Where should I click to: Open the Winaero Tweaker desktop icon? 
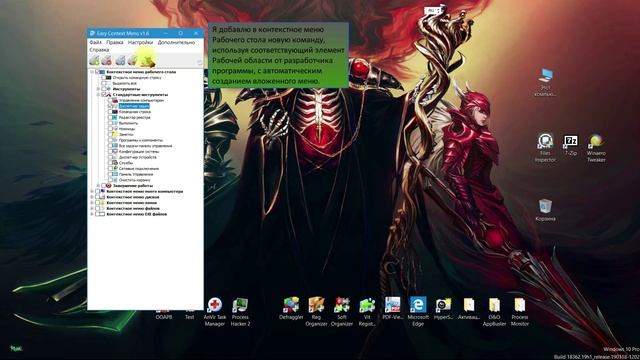(x=596, y=147)
